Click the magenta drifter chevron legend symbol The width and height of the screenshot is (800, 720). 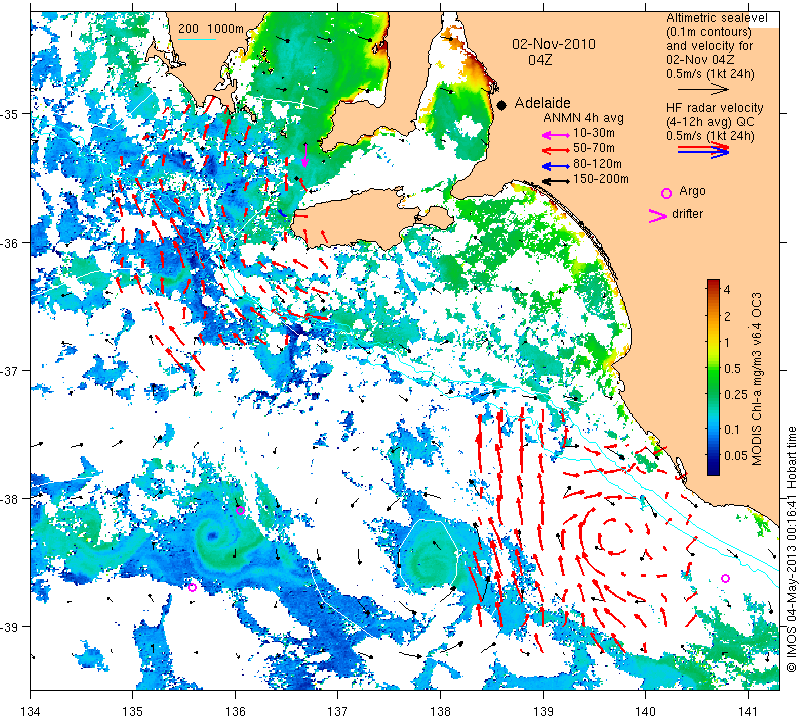click(658, 216)
